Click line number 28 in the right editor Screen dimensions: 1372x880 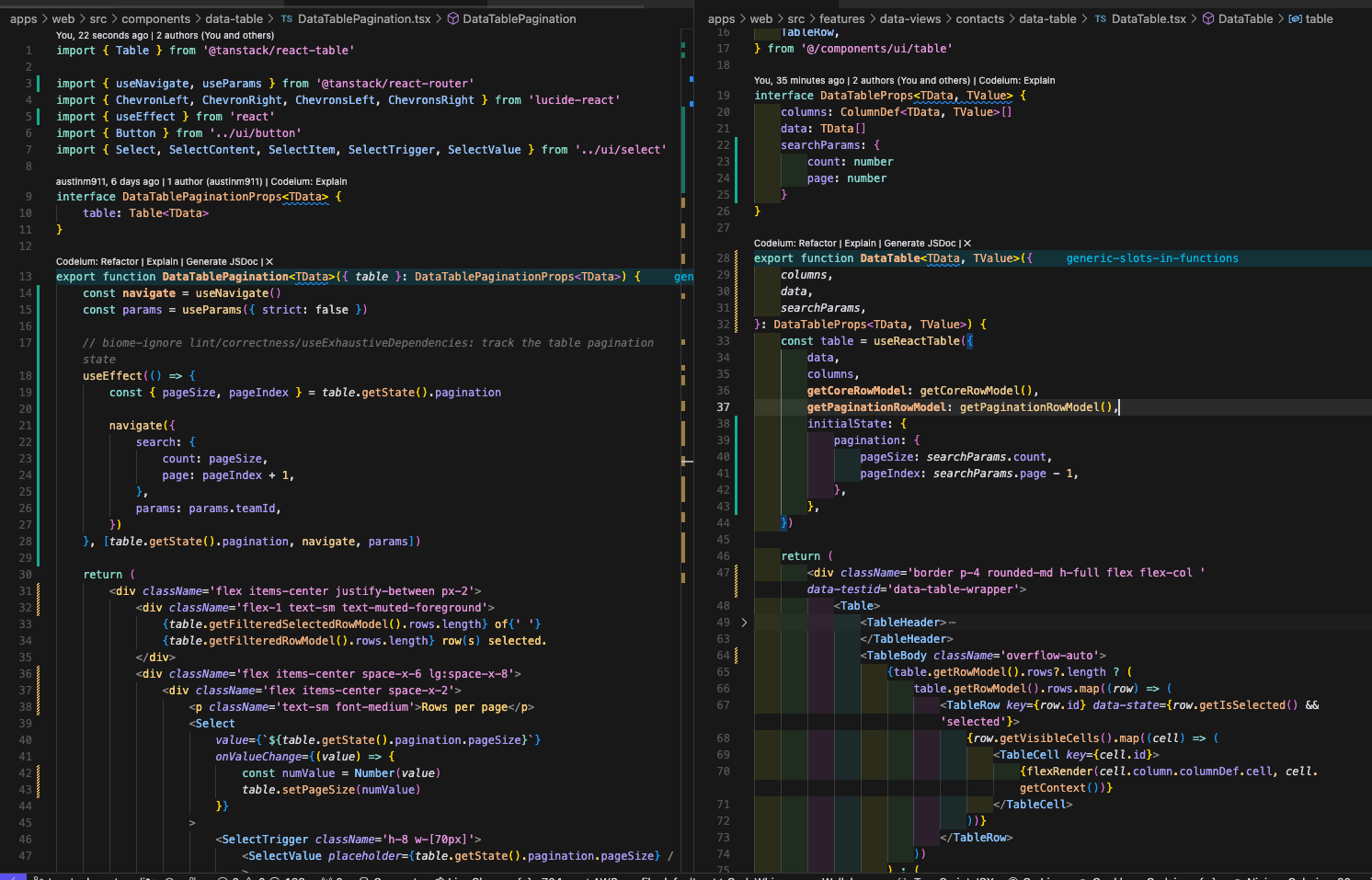724,258
